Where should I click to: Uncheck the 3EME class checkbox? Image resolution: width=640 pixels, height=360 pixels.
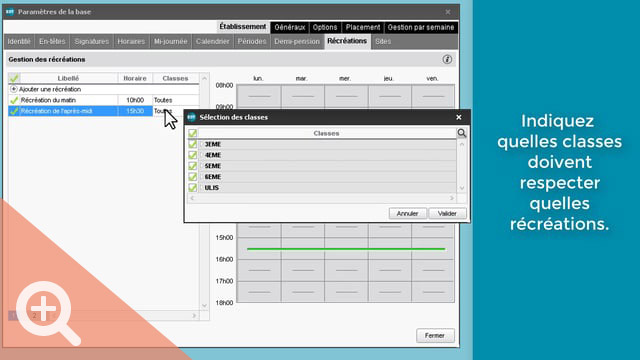193,144
